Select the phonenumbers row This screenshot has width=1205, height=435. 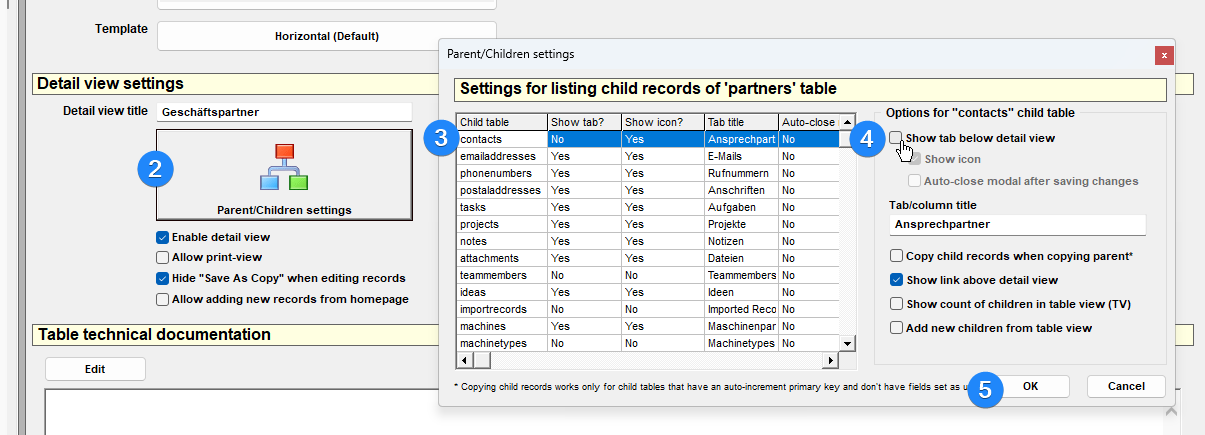pyautogui.click(x=648, y=173)
